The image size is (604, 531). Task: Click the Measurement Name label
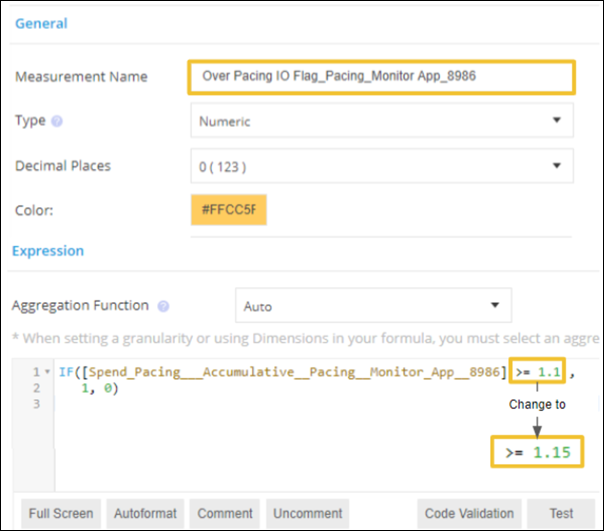[x=81, y=77]
